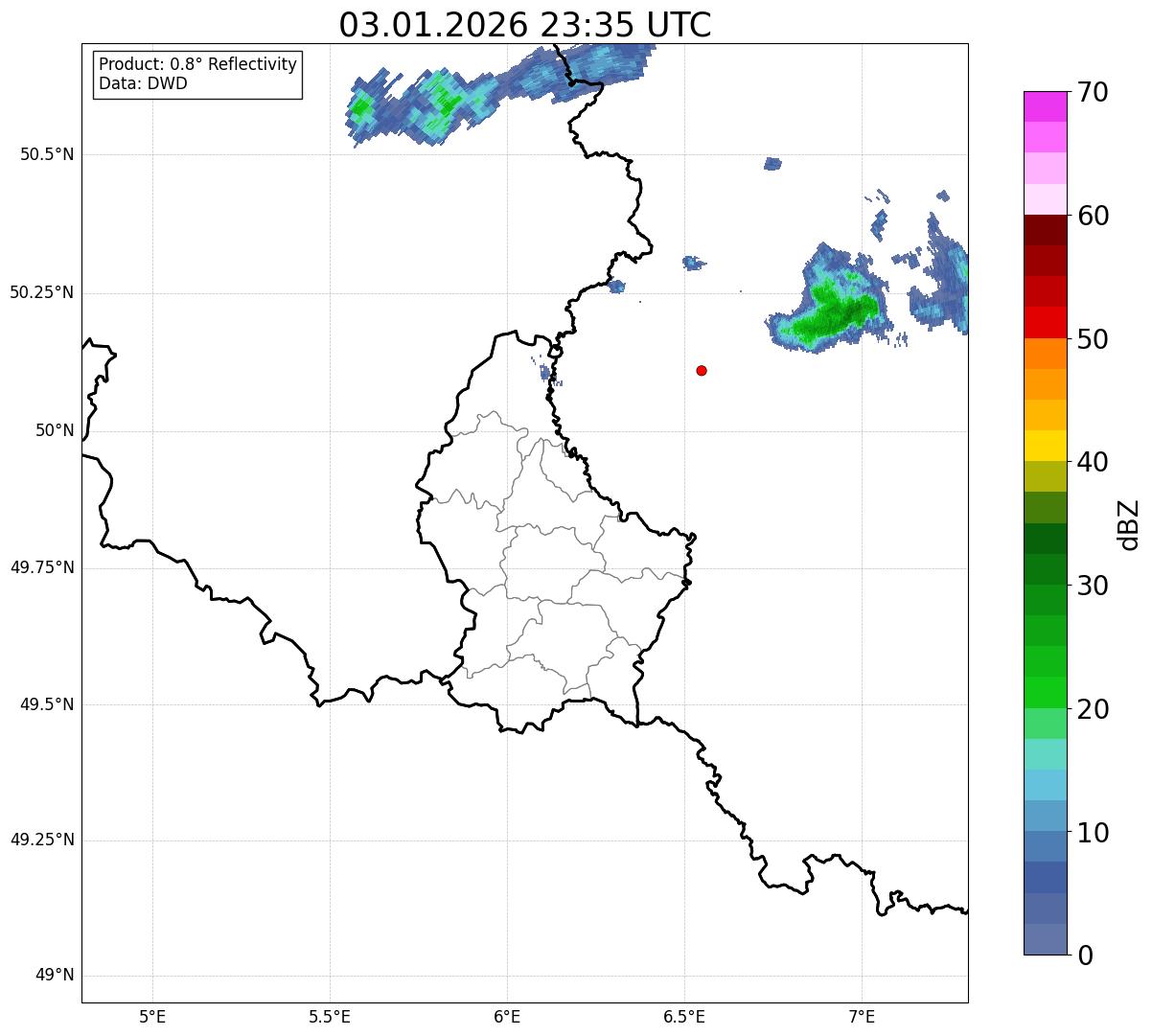
Task: Click the colorbar tick label '20'
Action: [x=1093, y=709]
